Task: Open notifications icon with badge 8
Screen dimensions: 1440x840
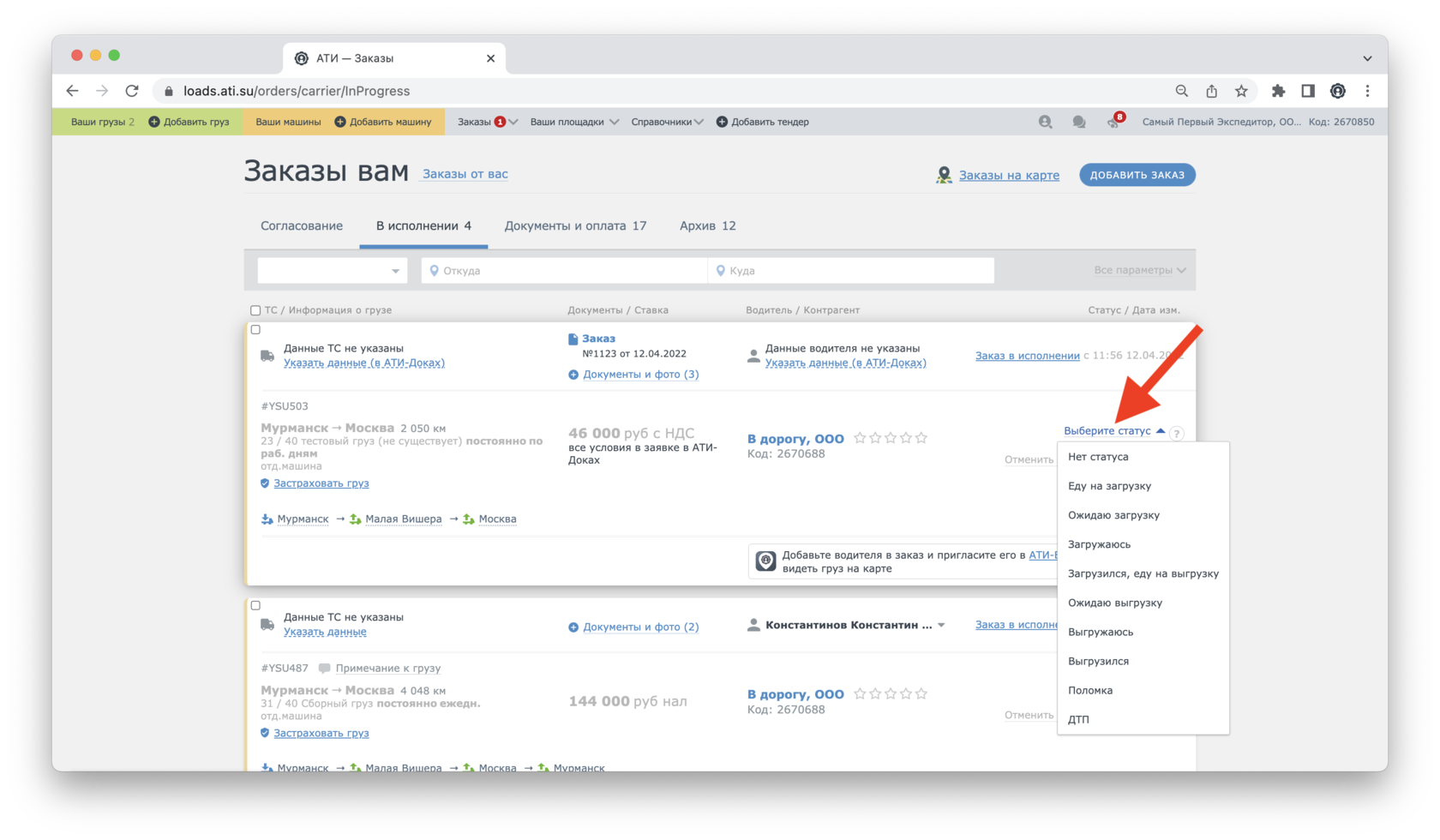Action: (x=1114, y=121)
